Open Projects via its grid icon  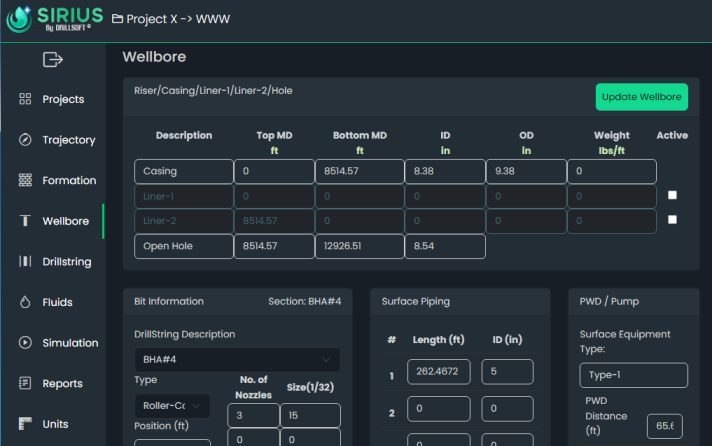tap(26, 99)
